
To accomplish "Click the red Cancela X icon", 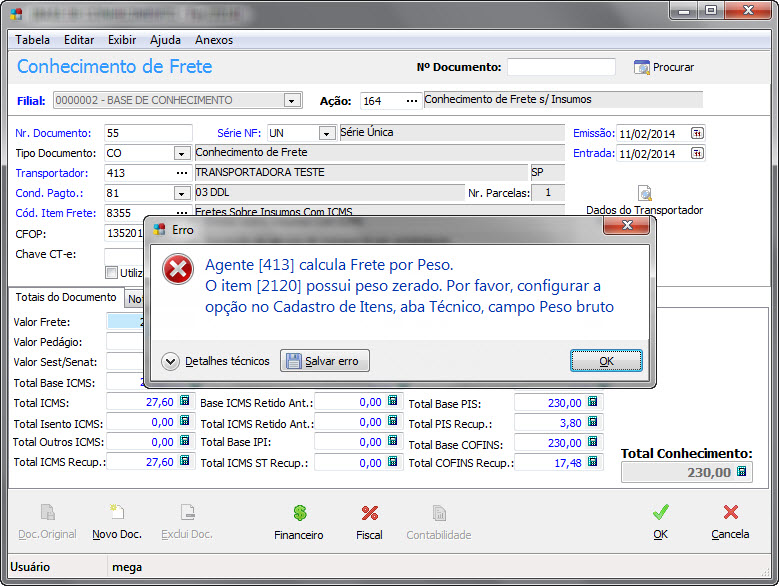I will coord(730,513).
